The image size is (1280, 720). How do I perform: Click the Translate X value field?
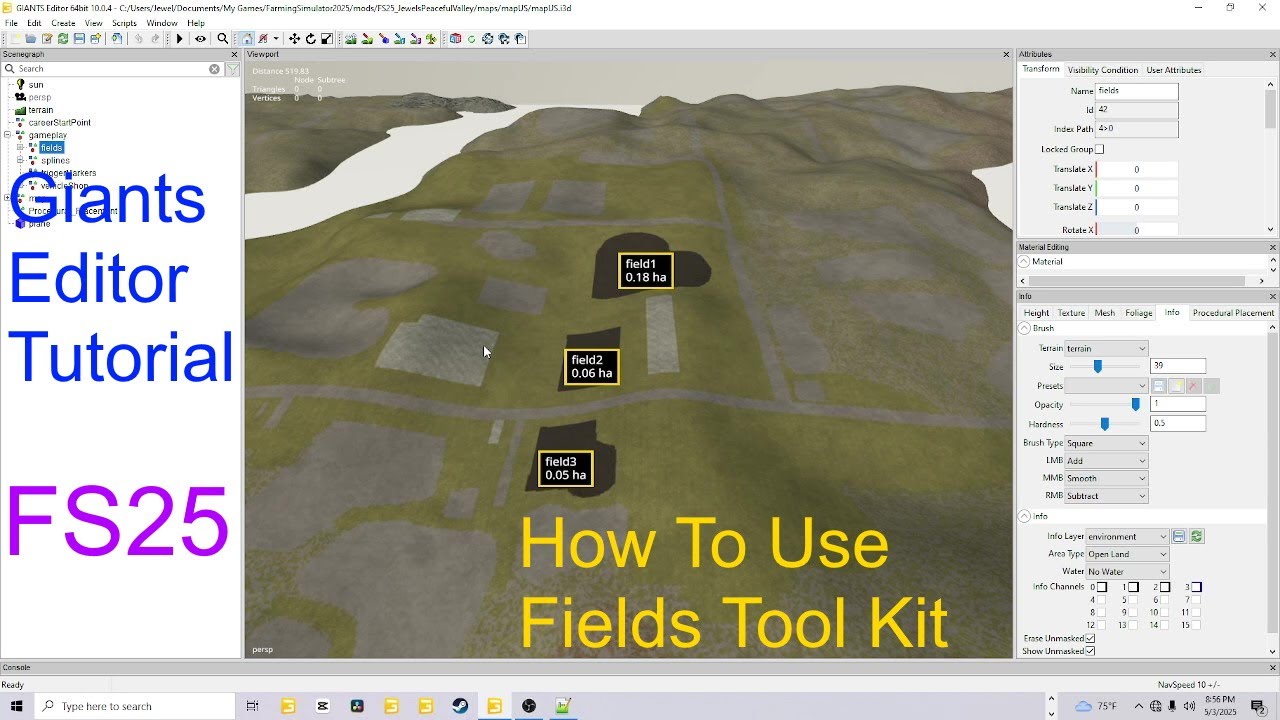point(1136,169)
